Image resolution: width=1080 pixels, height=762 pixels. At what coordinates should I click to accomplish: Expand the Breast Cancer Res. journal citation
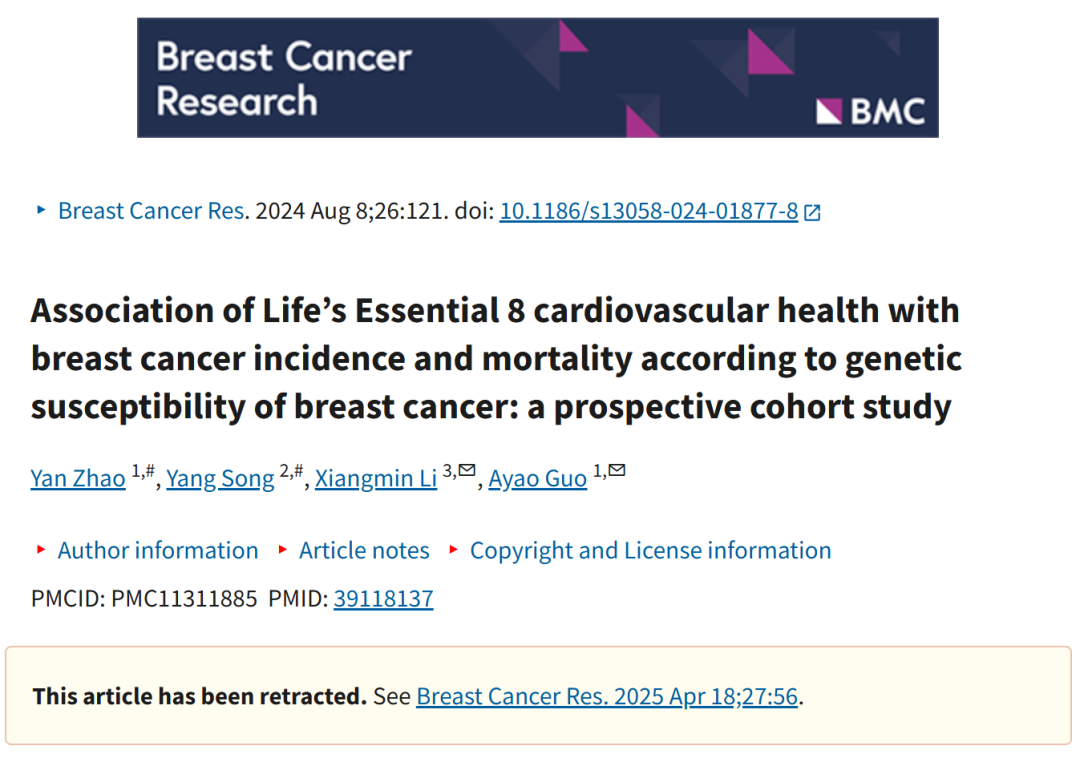(152, 211)
